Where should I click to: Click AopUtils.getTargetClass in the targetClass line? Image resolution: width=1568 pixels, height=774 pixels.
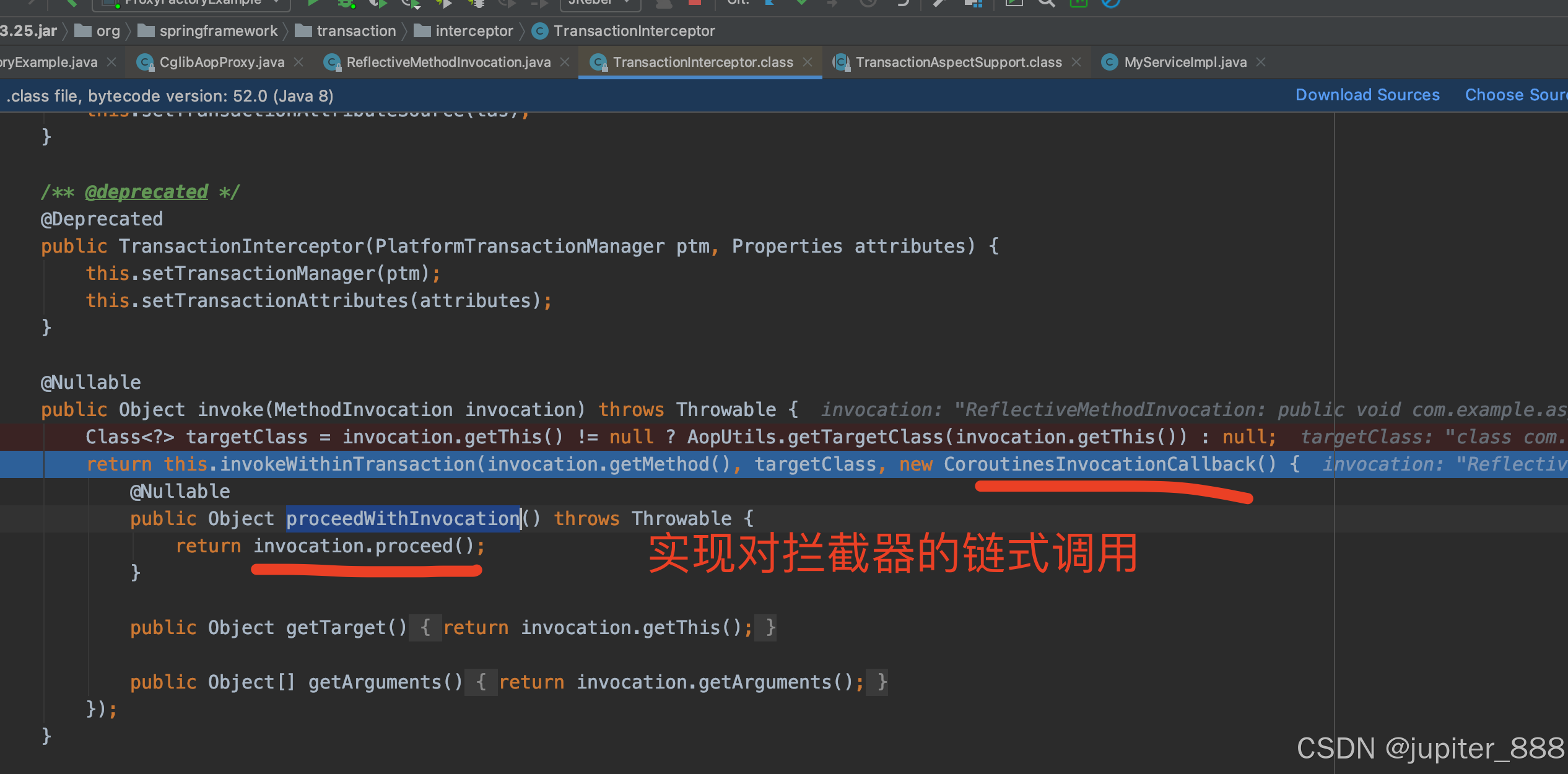click(x=815, y=437)
